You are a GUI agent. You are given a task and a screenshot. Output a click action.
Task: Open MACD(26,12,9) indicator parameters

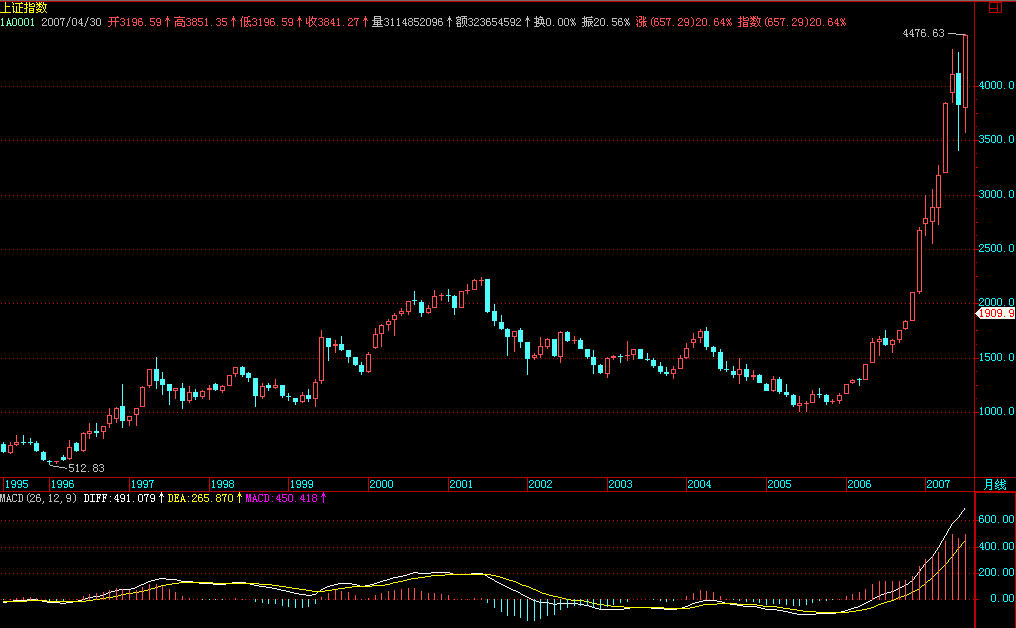(38, 497)
